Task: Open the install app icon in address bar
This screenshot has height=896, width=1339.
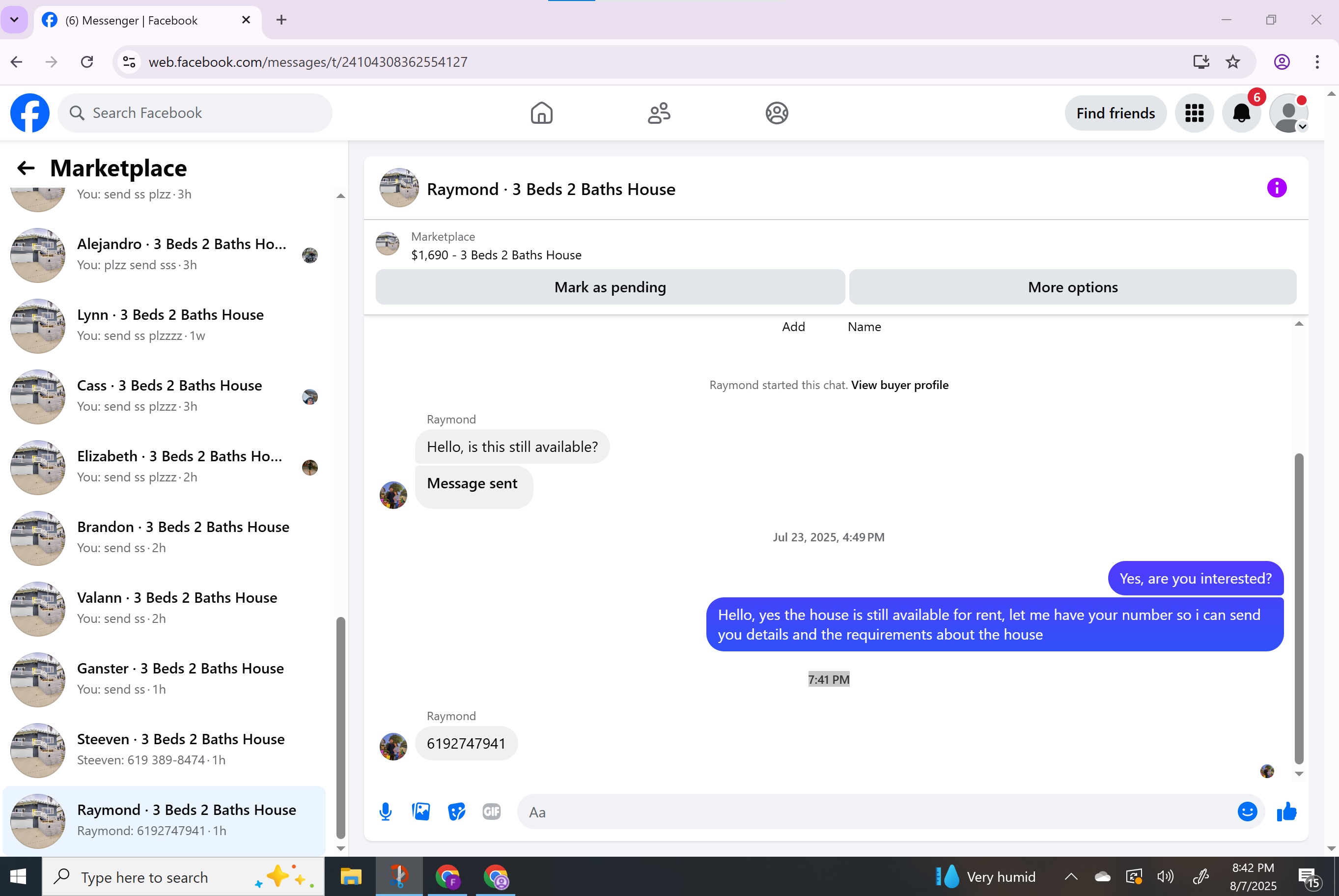Action: 1201,62
